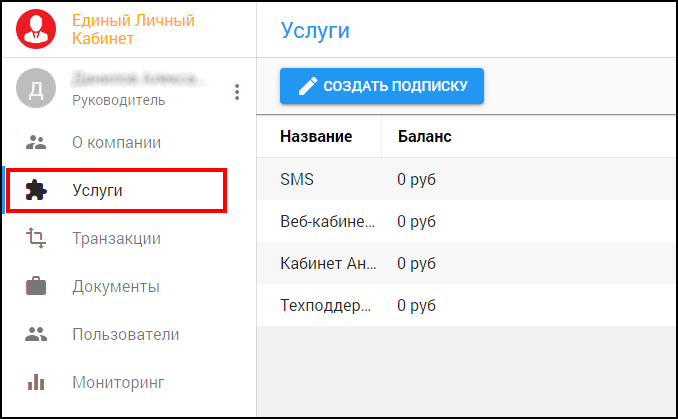Screen dimensions: 678x419
Task: Sort by the Название column header
Action: (315, 136)
